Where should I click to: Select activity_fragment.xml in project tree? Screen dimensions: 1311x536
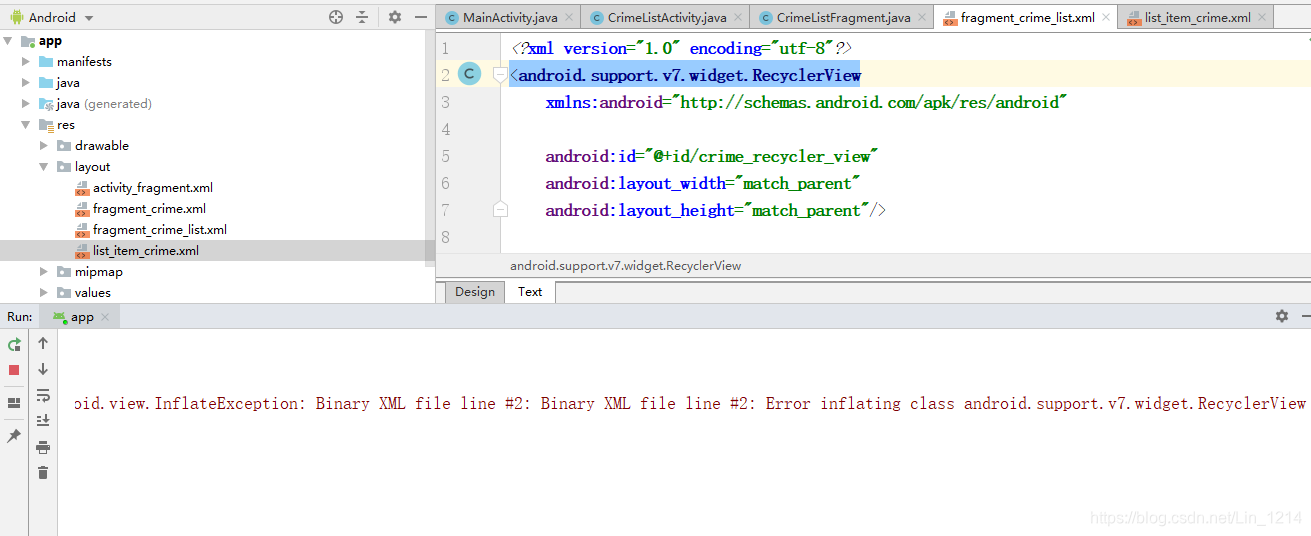(x=153, y=187)
